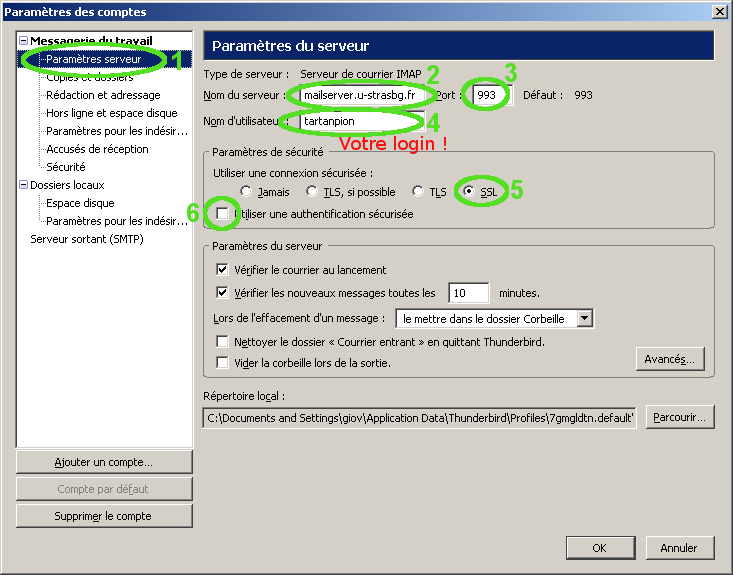Select TLS, si possible option
The width and height of the screenshot is (733, 575).
tap(311, 191)
